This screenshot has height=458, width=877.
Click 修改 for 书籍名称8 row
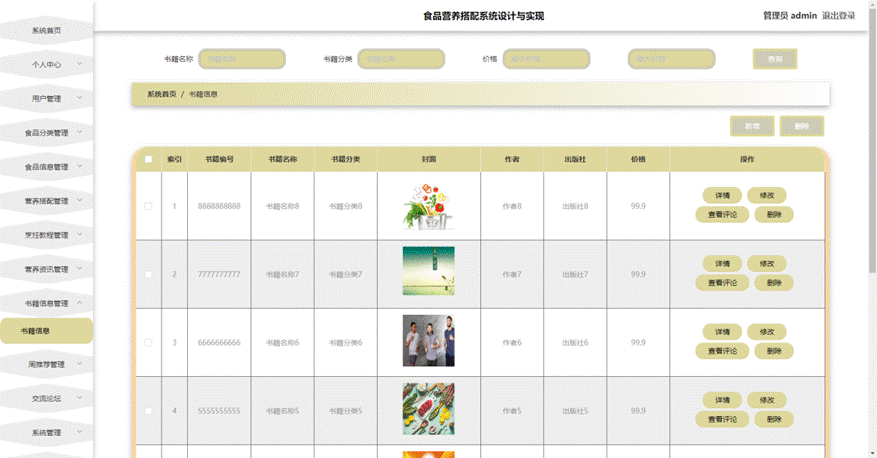[767, 196]
